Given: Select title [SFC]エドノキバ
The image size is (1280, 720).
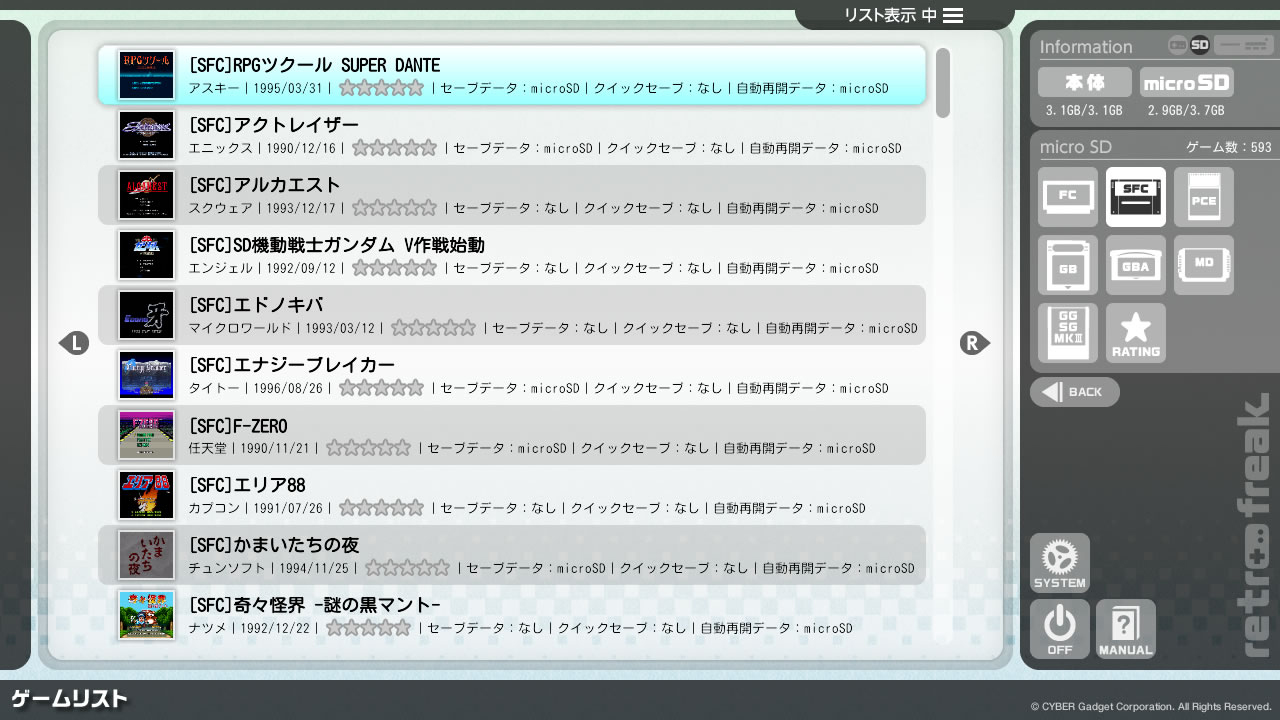Looking at the screenshot, I should point(256,305).
